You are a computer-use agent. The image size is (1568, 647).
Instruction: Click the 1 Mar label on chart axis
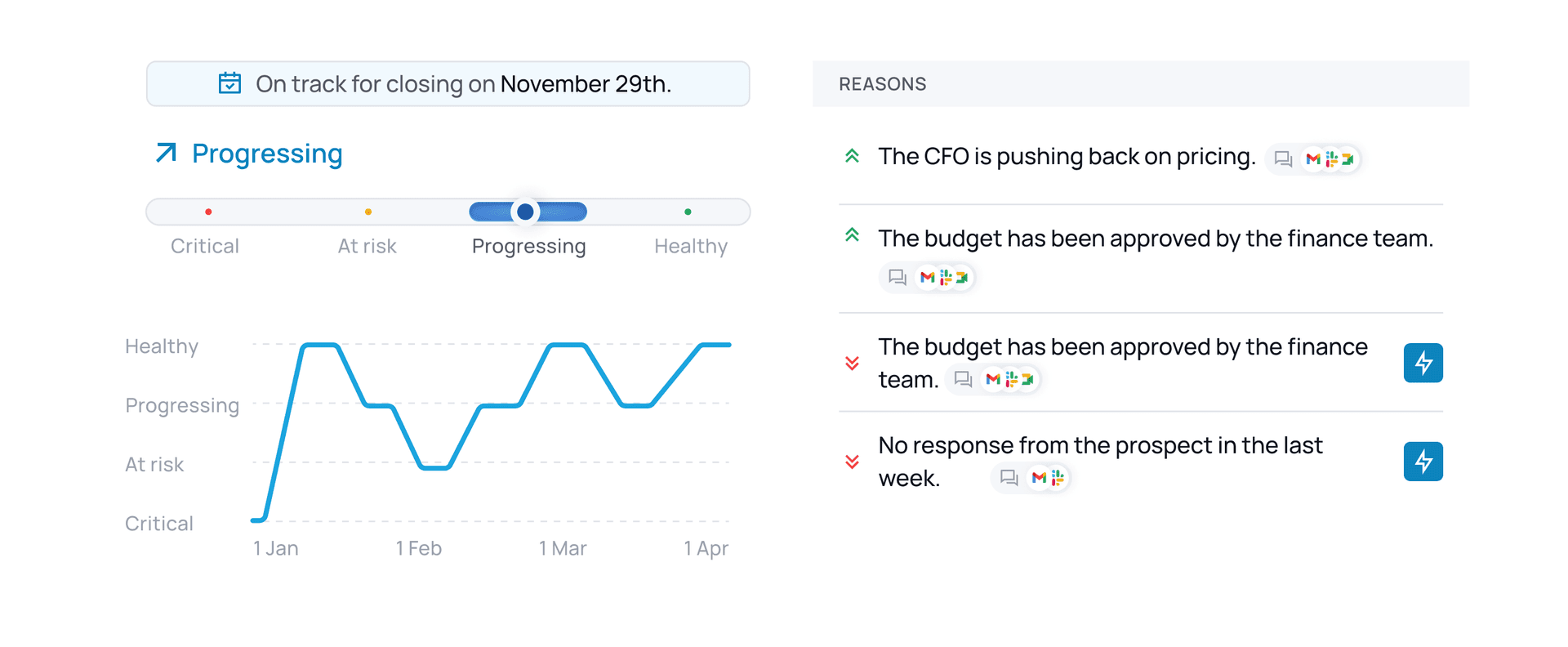[563, 548]
